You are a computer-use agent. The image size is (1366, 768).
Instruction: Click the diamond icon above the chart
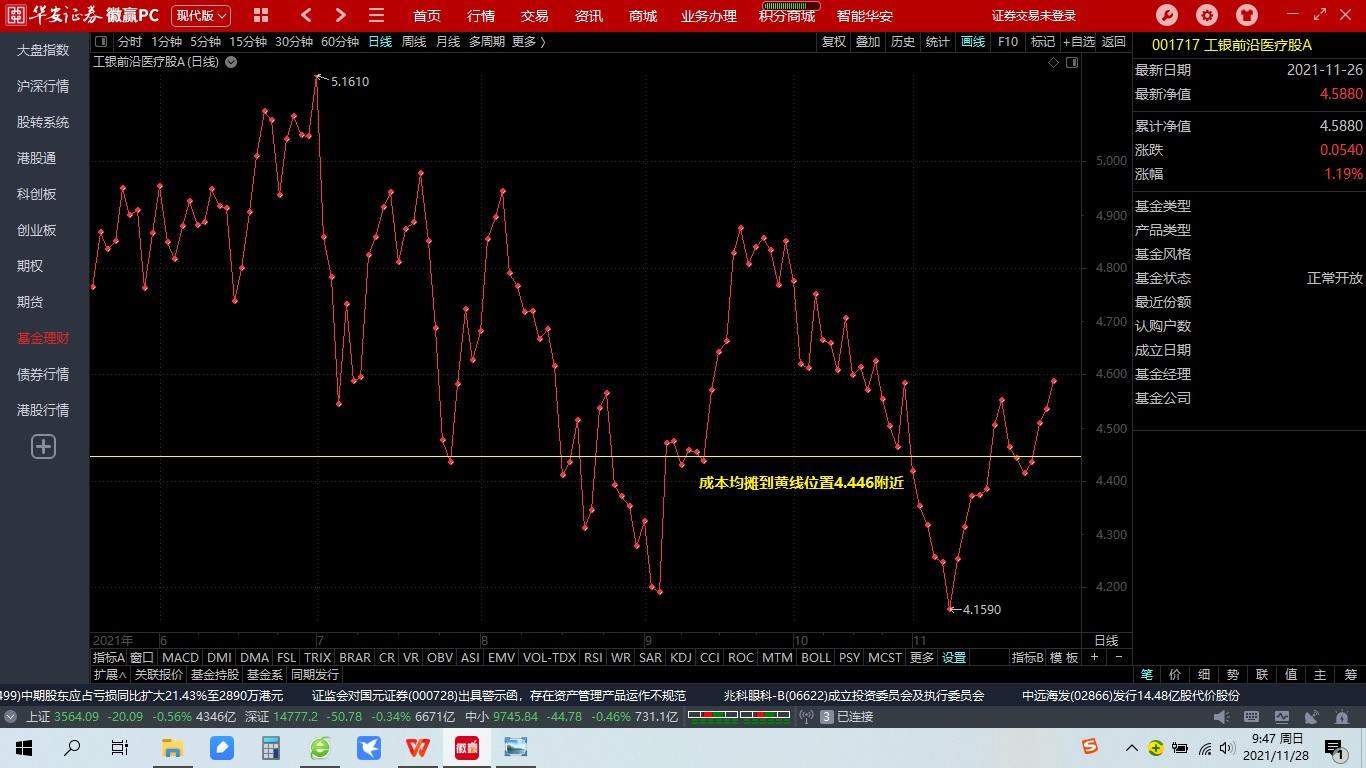1053,62
